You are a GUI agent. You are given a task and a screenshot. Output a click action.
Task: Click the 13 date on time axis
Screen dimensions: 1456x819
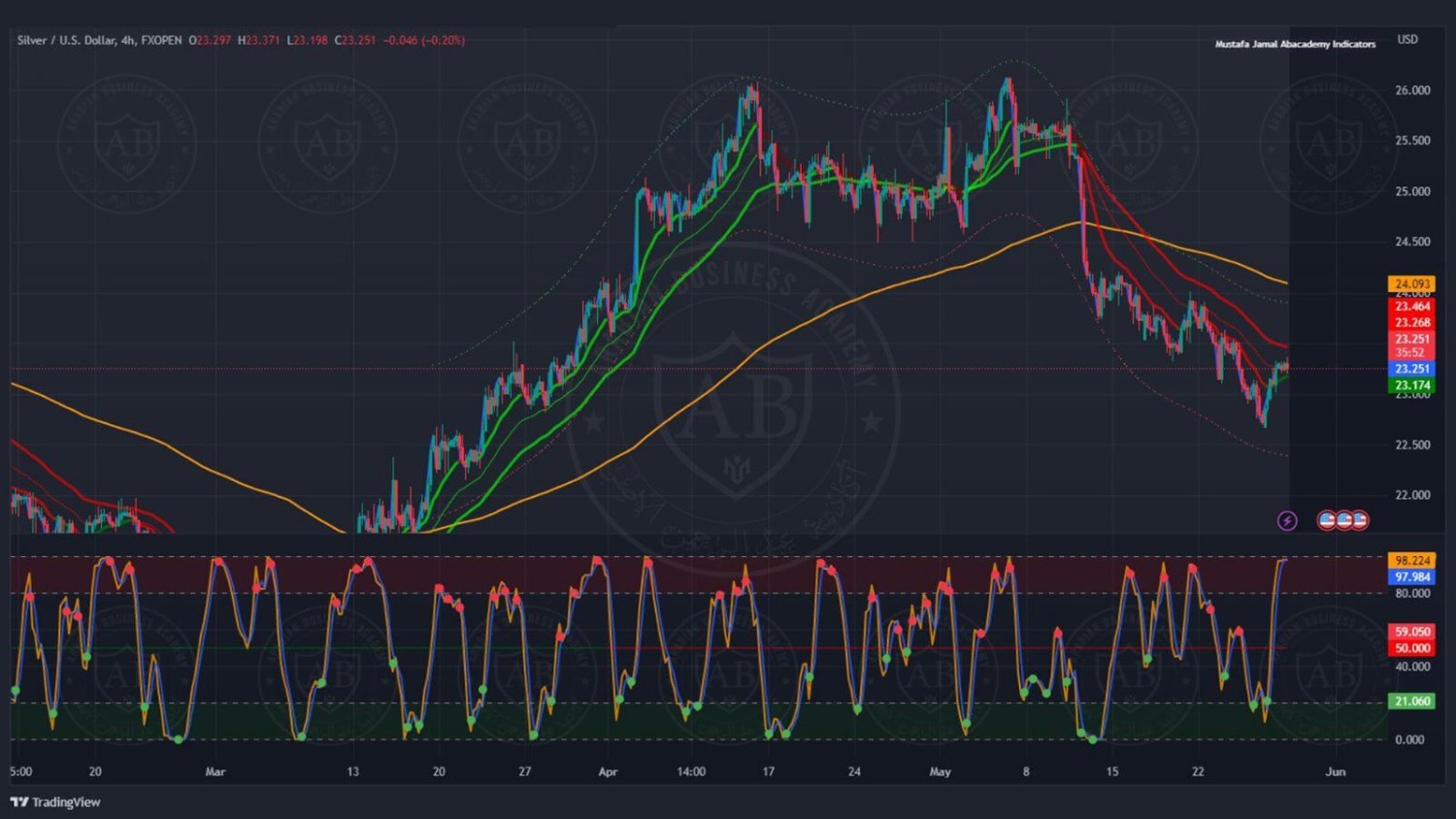[352, 772]
